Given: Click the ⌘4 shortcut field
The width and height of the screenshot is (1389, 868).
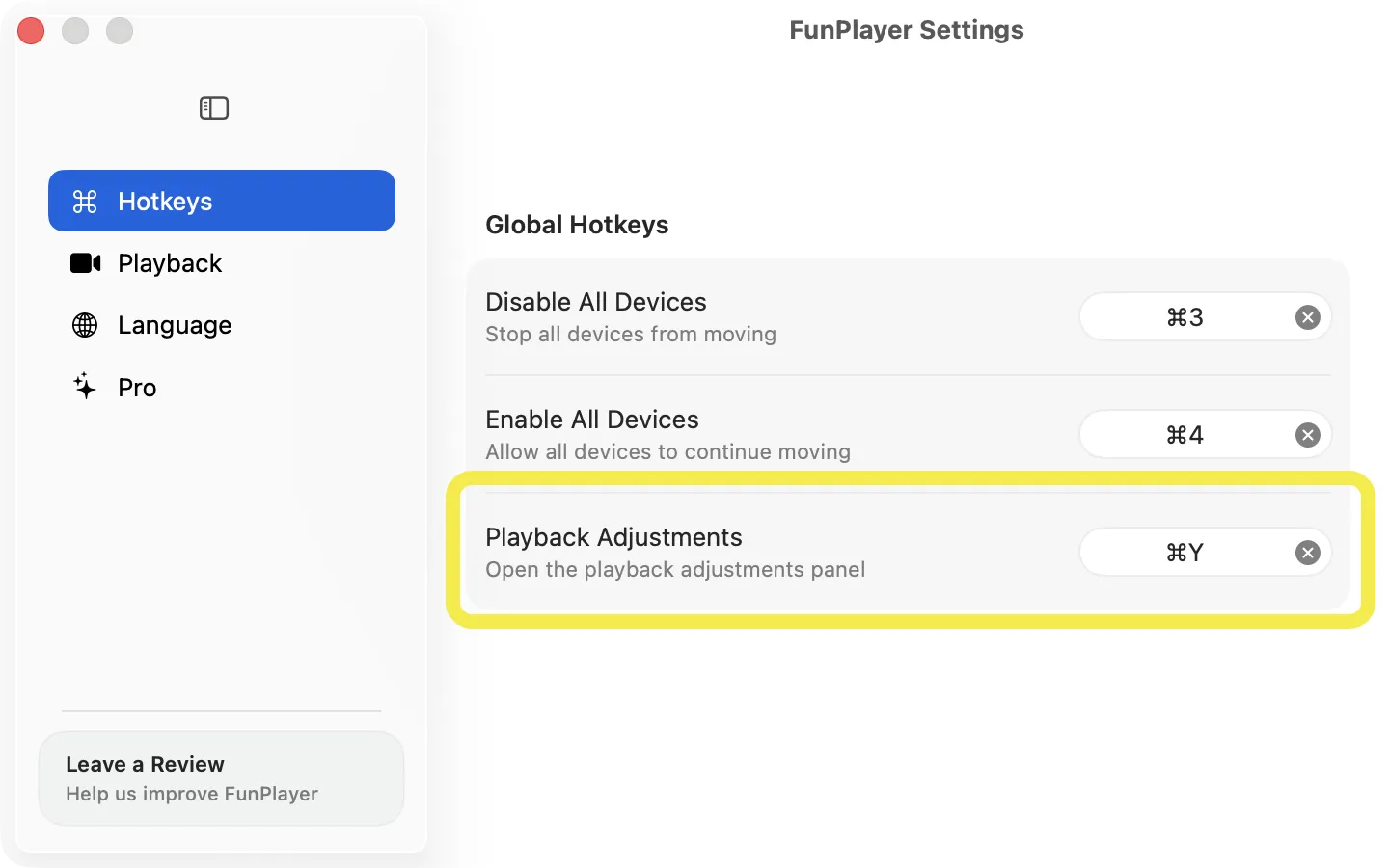Looking at the screenshot, I should point(1185,434).
